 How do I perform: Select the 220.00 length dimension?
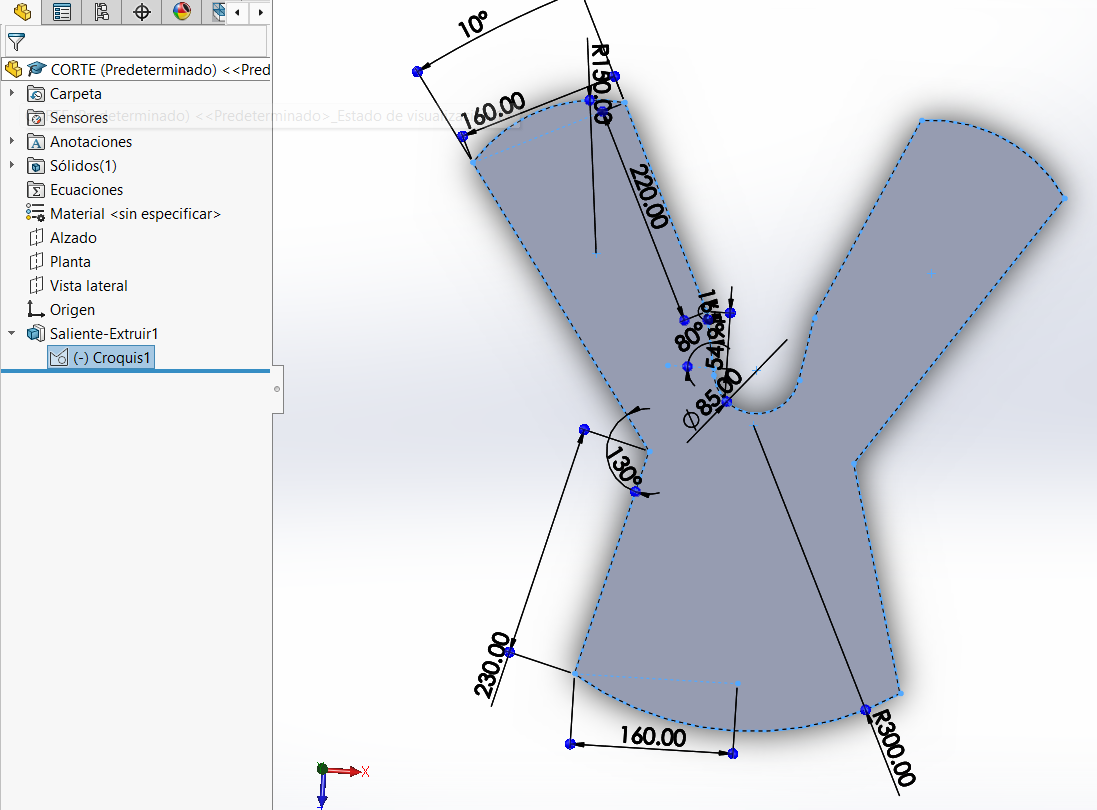pos(649,197)
